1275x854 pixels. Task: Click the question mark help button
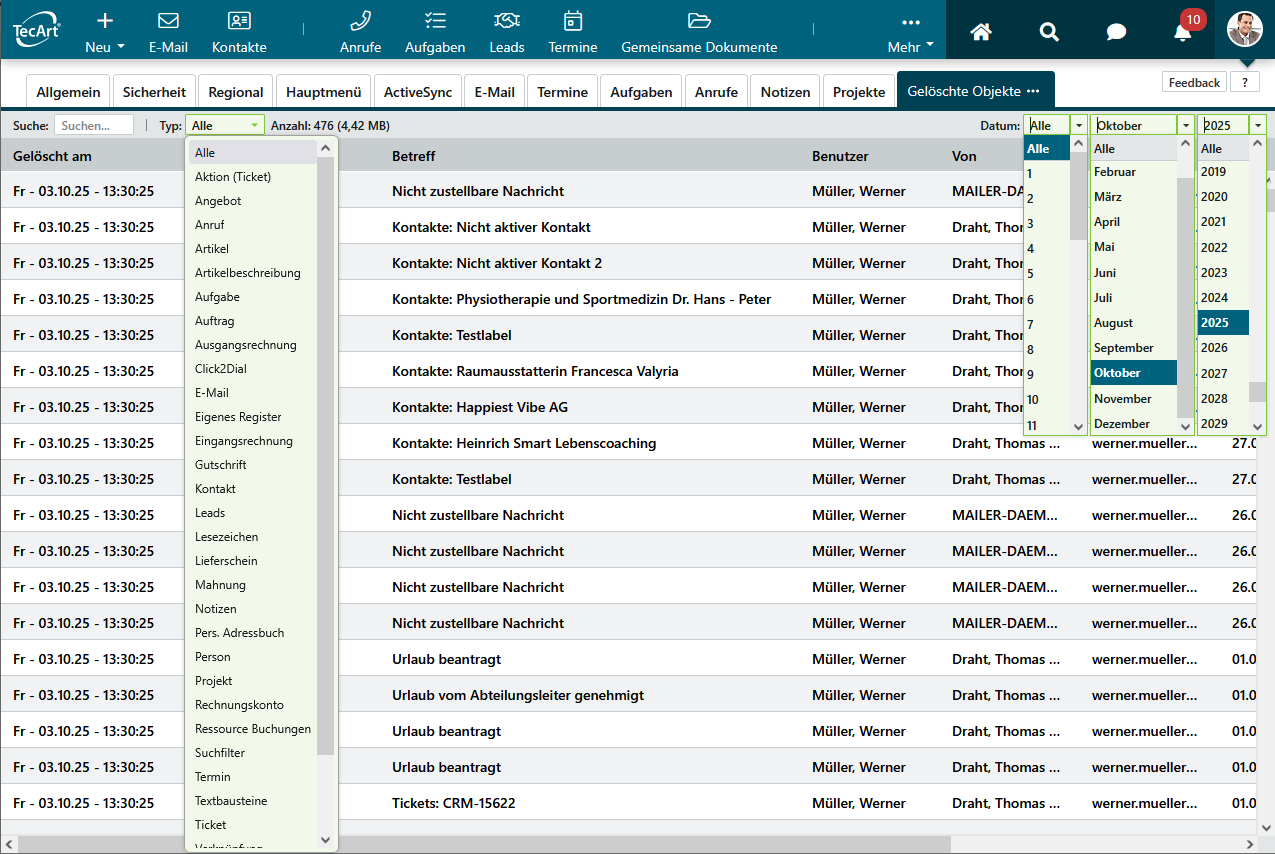pyautogui.click(x=1244, y=82)
